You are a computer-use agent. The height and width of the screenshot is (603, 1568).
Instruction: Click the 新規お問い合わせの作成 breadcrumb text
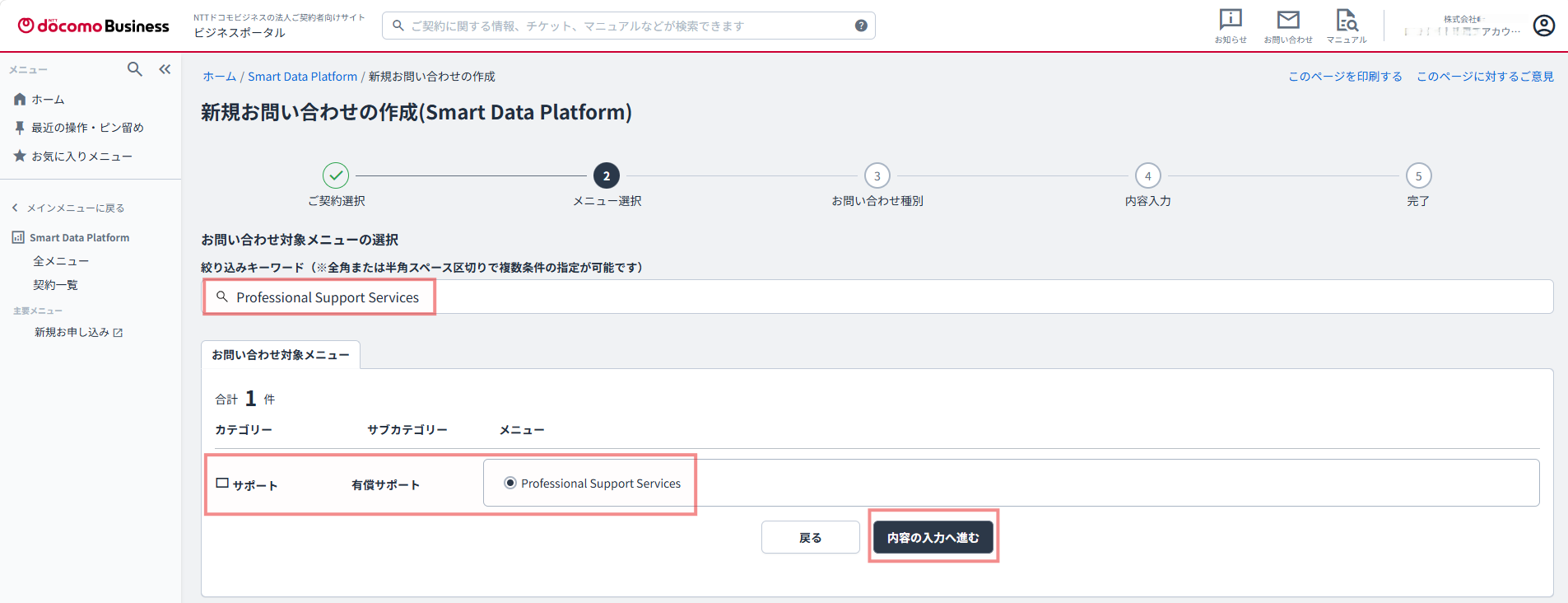click(432, 77)
